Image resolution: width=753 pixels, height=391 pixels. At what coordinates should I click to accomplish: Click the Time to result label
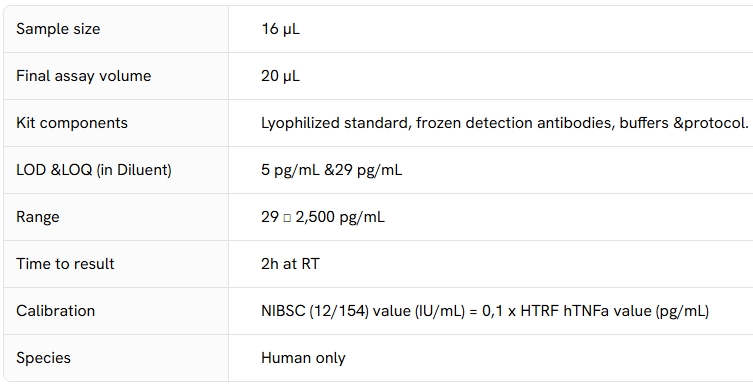(x=65, y=264)
